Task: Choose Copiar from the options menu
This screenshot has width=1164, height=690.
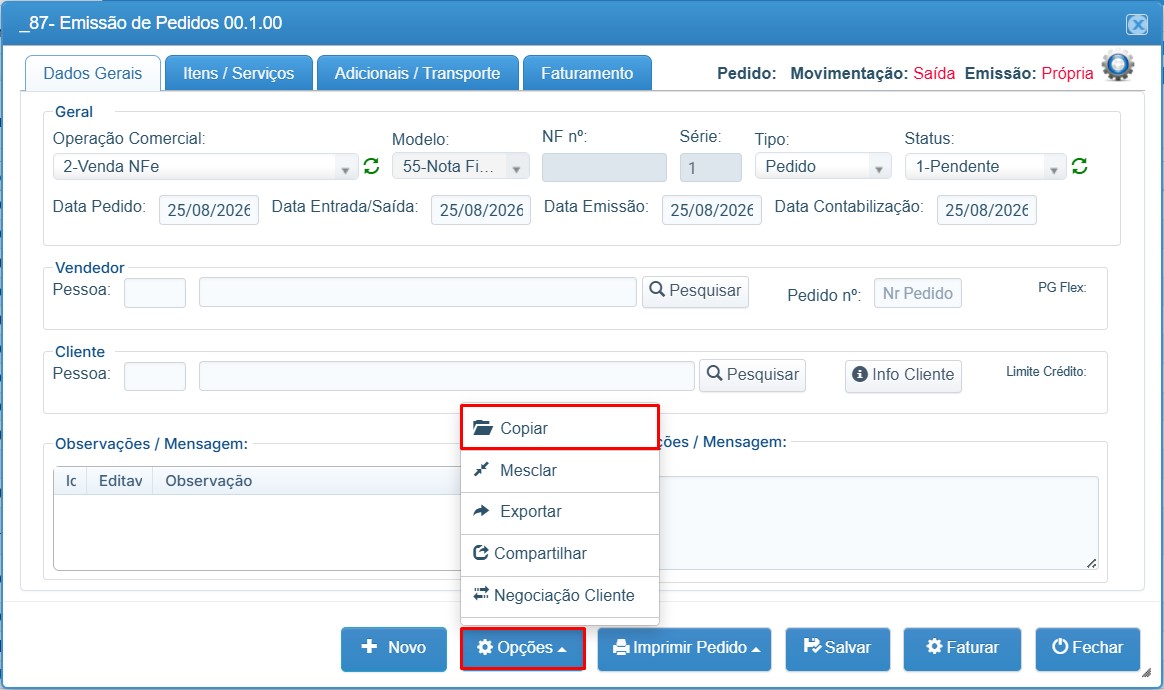Action: click(x=560, y=428)
